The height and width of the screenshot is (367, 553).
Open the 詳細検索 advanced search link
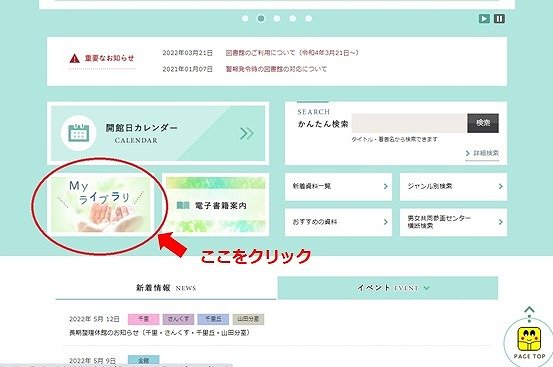(486, 153)
